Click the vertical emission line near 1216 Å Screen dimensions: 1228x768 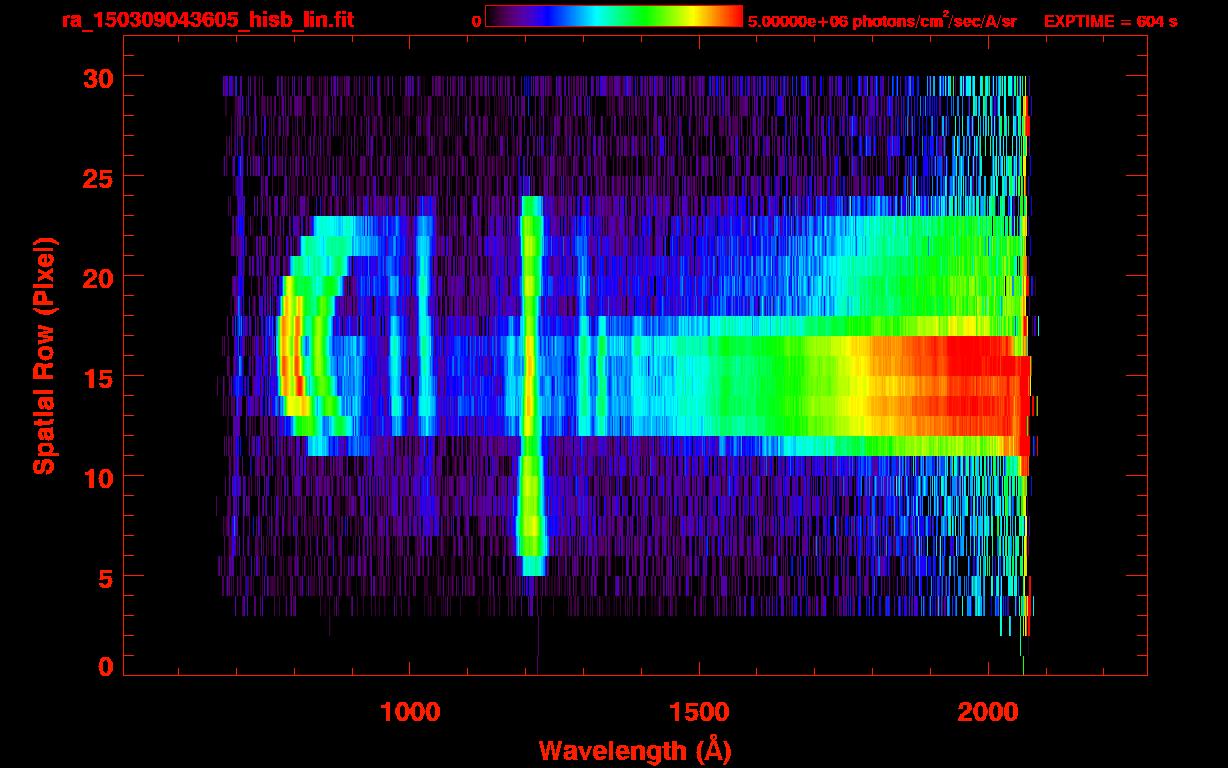[532, 385]
